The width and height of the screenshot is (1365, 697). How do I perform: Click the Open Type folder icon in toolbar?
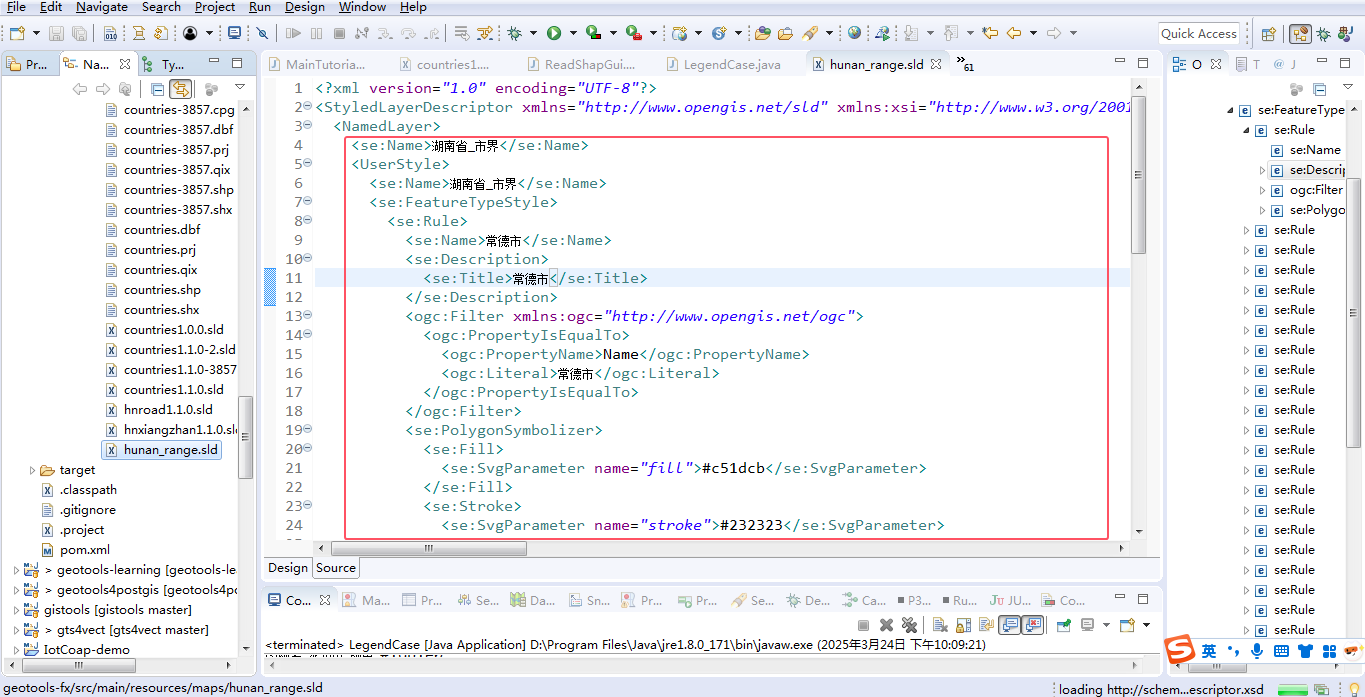[x=762, y=33]
